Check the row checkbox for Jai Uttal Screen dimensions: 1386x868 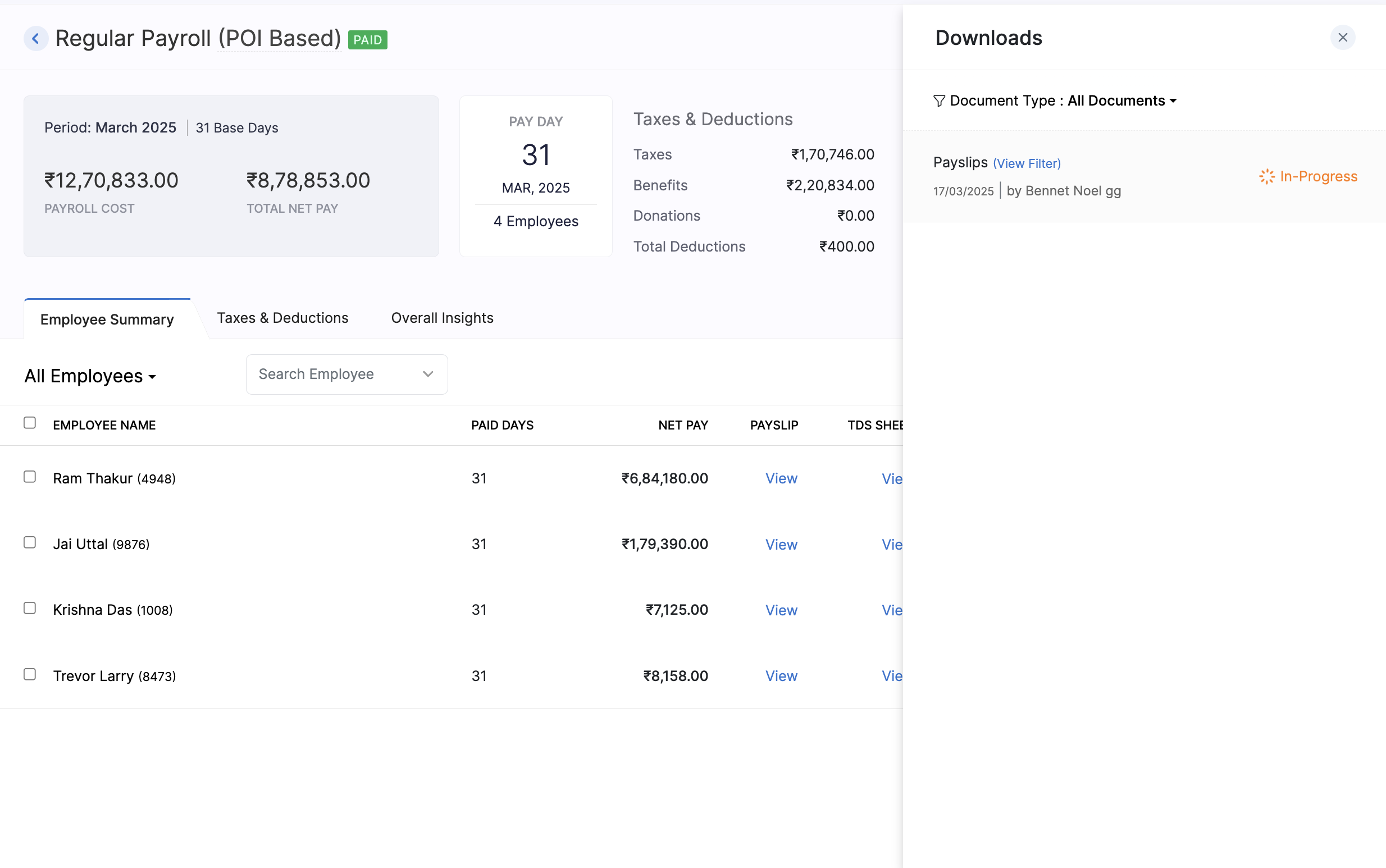[x=30, y=541]
